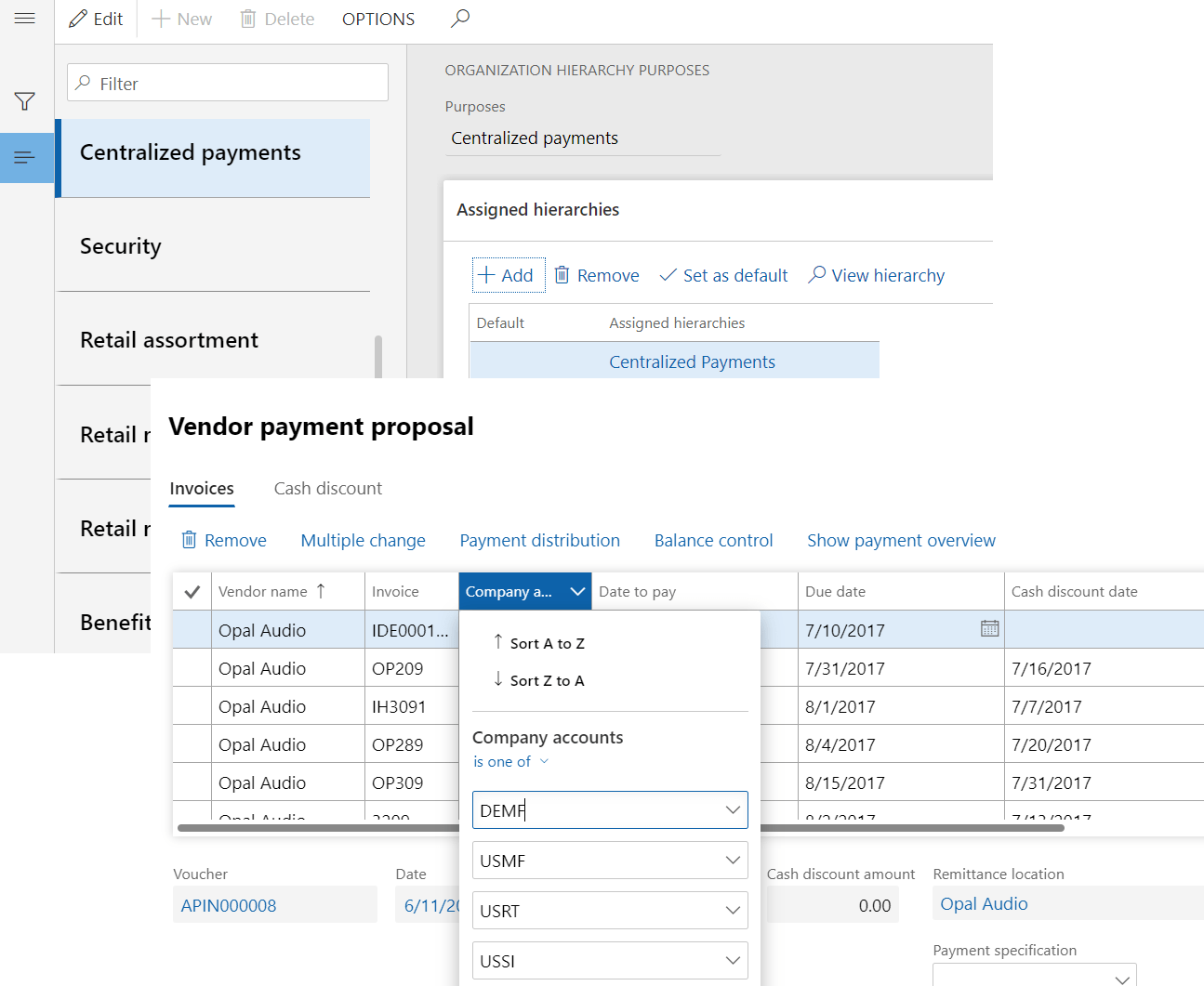
Task: Expand the Payment specification dropdown
Action: click(x=1122, y=978)
